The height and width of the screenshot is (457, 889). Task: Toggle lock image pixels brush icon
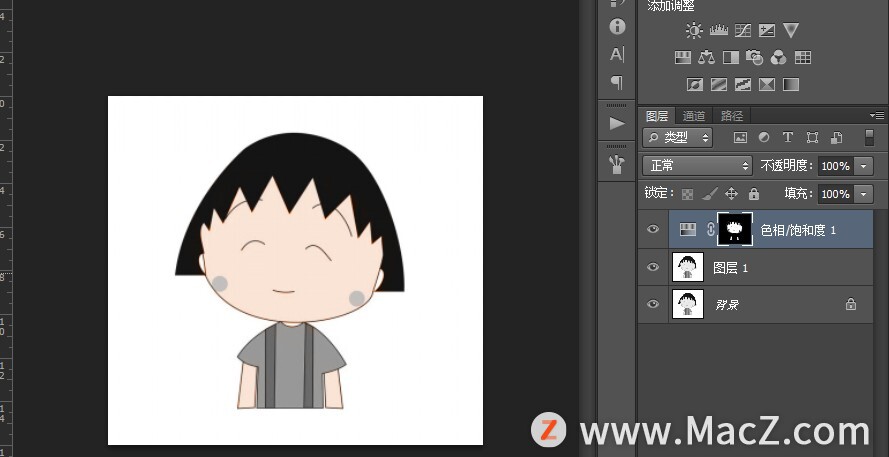tap(709, 194)
